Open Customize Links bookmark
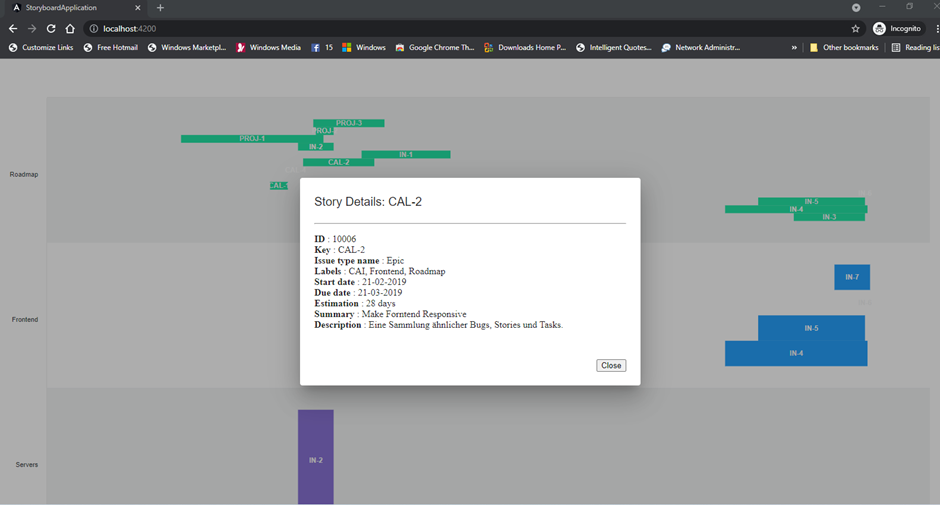This screenshot has height=505, width=940. pos(41,47)
